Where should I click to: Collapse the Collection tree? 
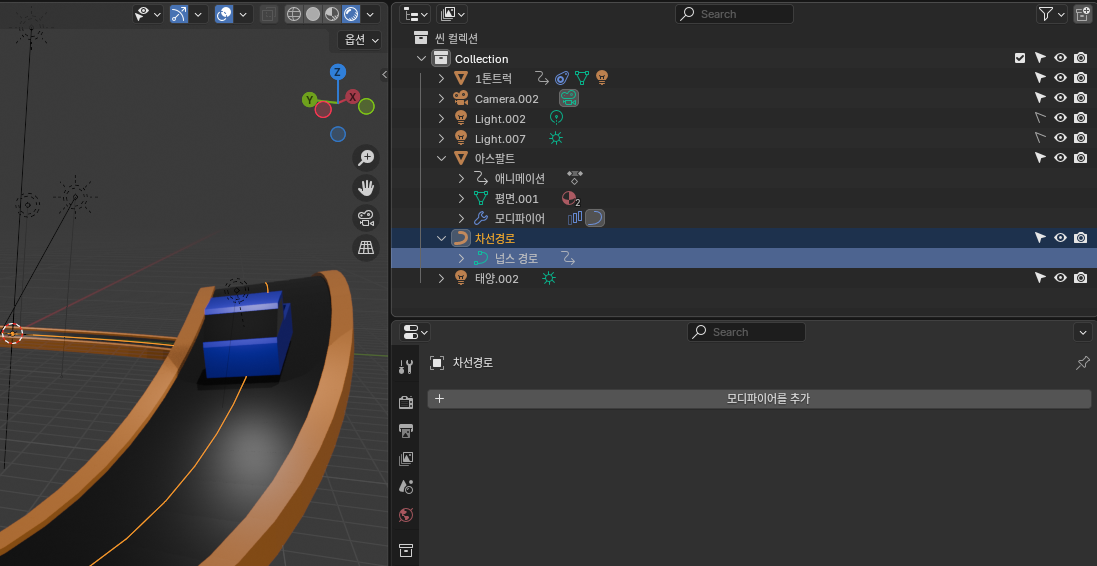coord(421,59)
